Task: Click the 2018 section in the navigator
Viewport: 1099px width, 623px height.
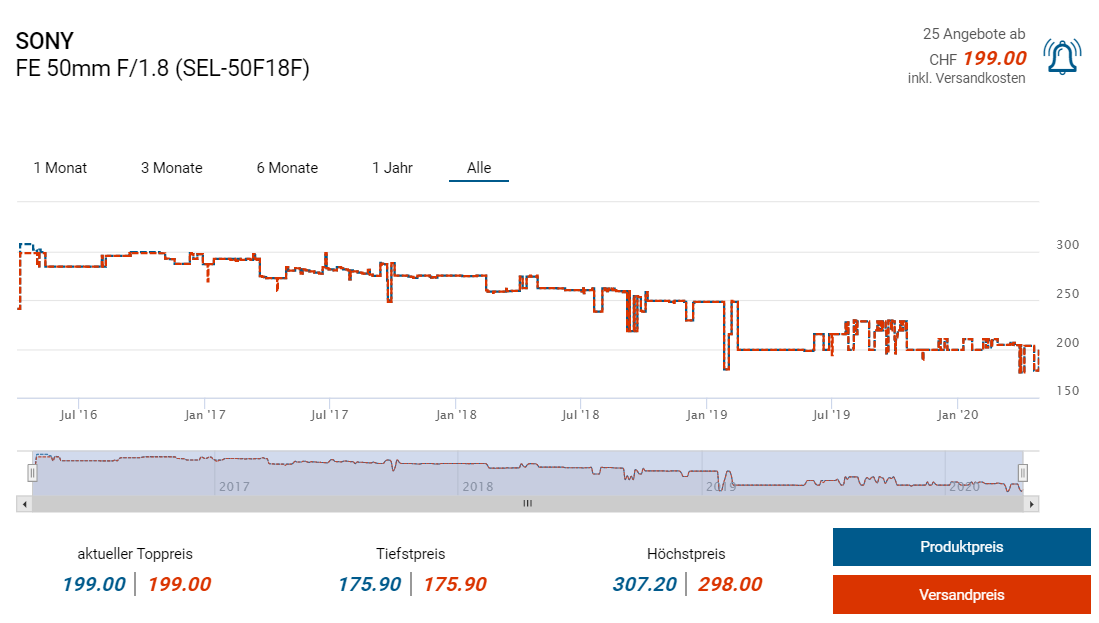Action: point(478,487)
